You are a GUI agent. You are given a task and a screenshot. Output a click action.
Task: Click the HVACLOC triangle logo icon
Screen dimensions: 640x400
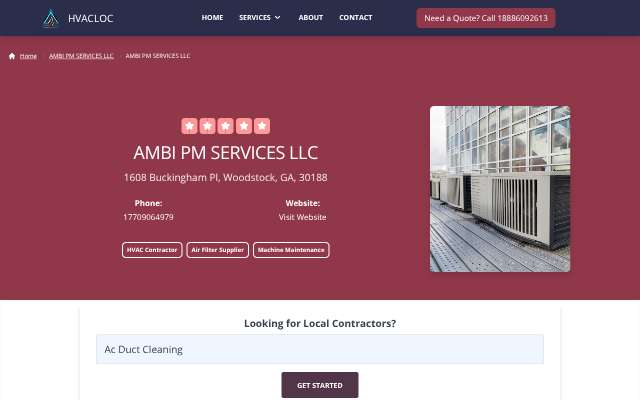point(51,18)
